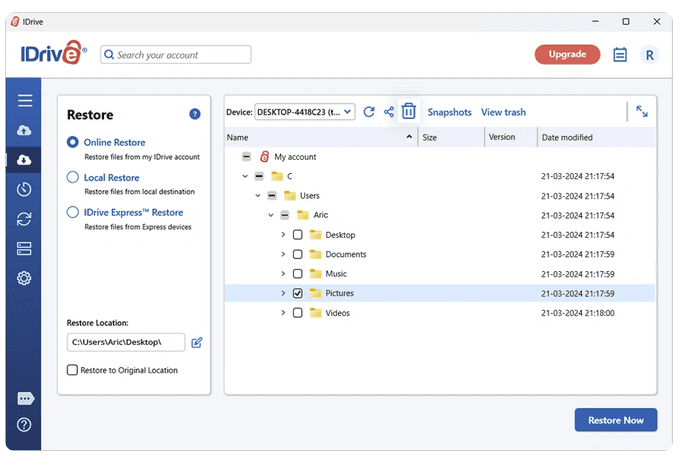
Task: Click the Search your account field
Action: (x=176, y=55)
